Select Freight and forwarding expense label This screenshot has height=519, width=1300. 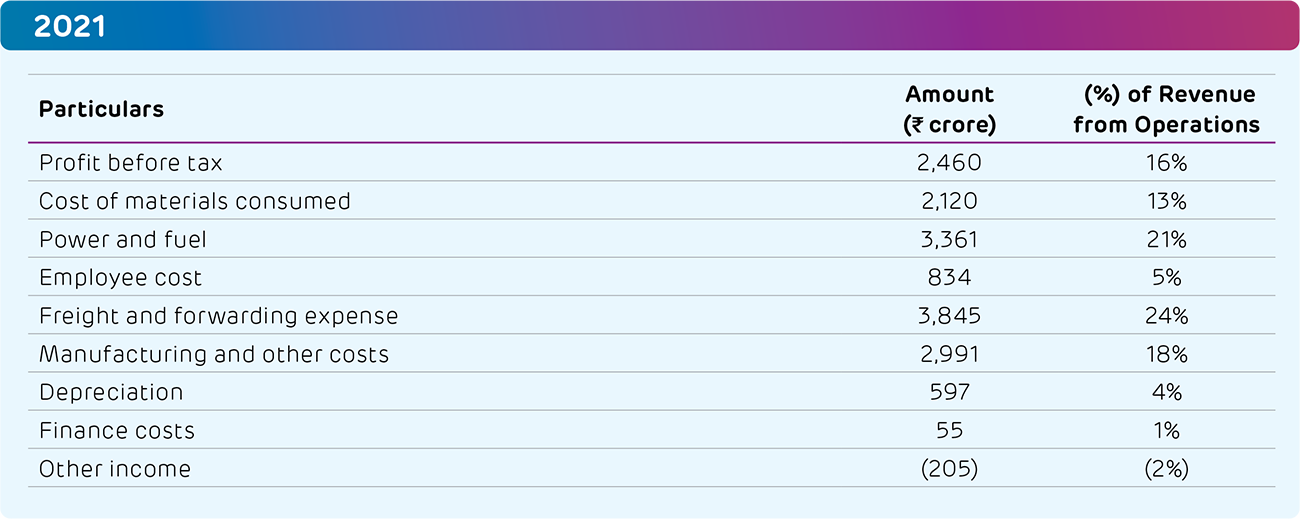pos(218,316)
